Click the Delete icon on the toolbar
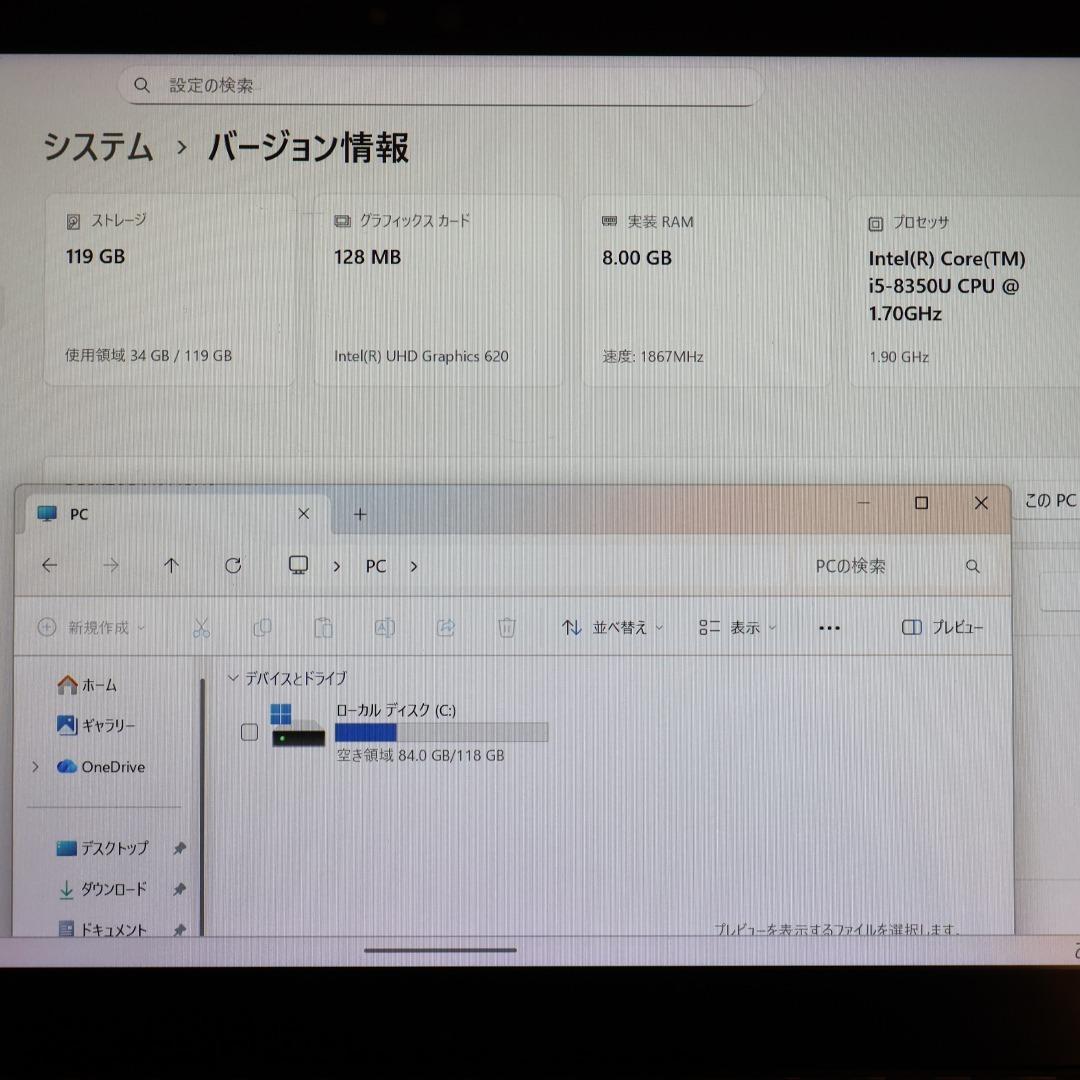The image size is (1080, 1080). click(x=506, y=627)
